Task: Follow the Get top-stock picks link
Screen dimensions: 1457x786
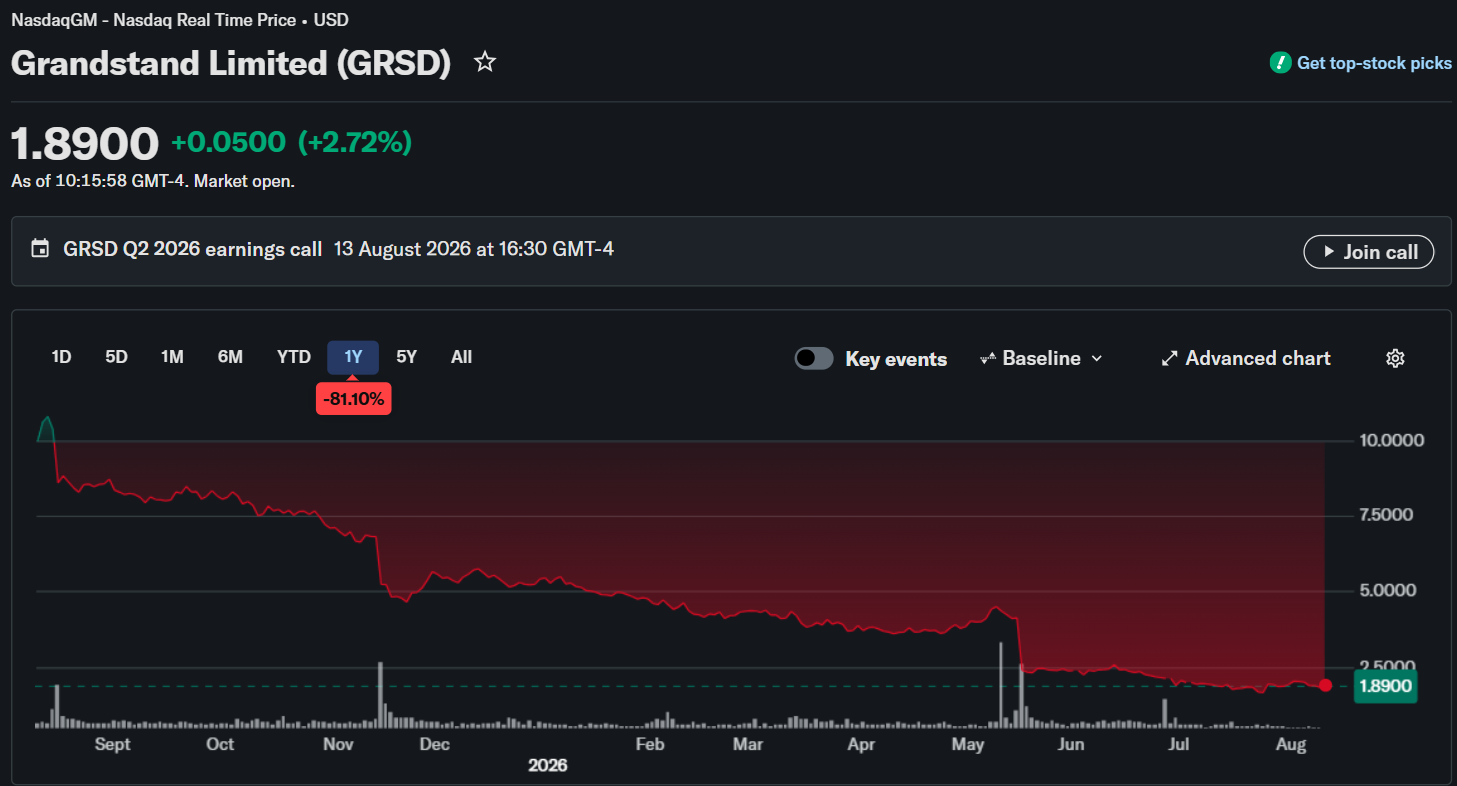Action: point(1374,63)
